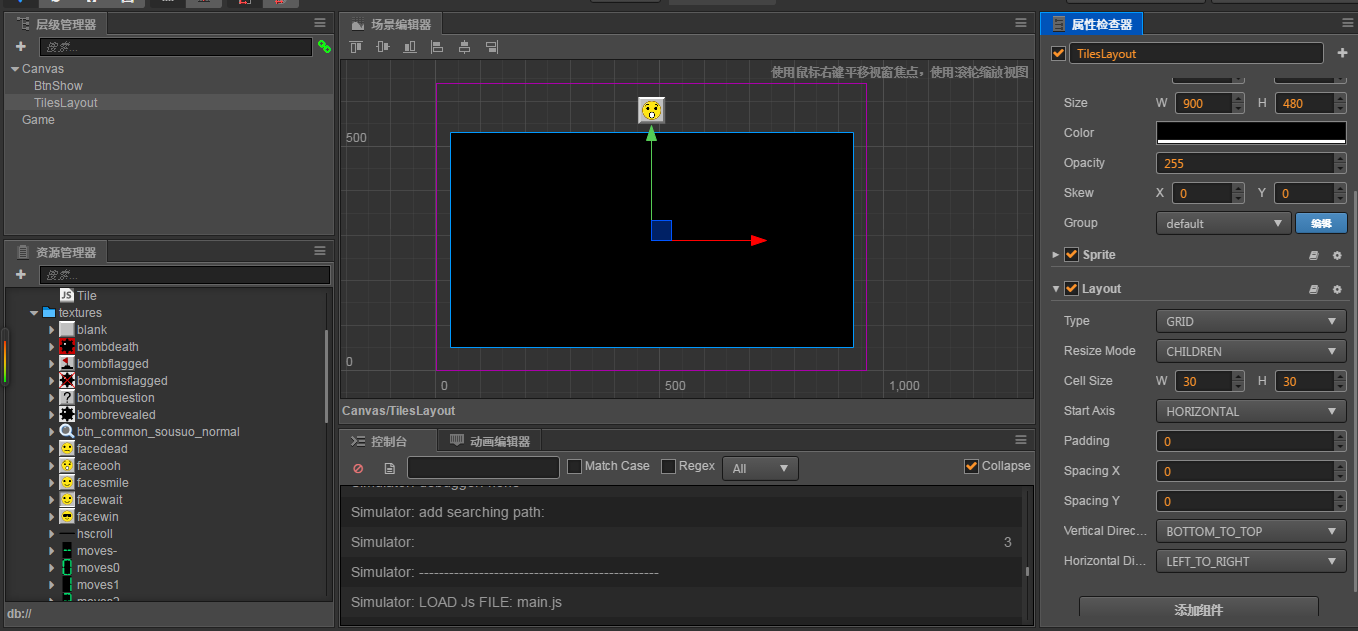Disable the Sprite component checkbox

pos(1071,255)
